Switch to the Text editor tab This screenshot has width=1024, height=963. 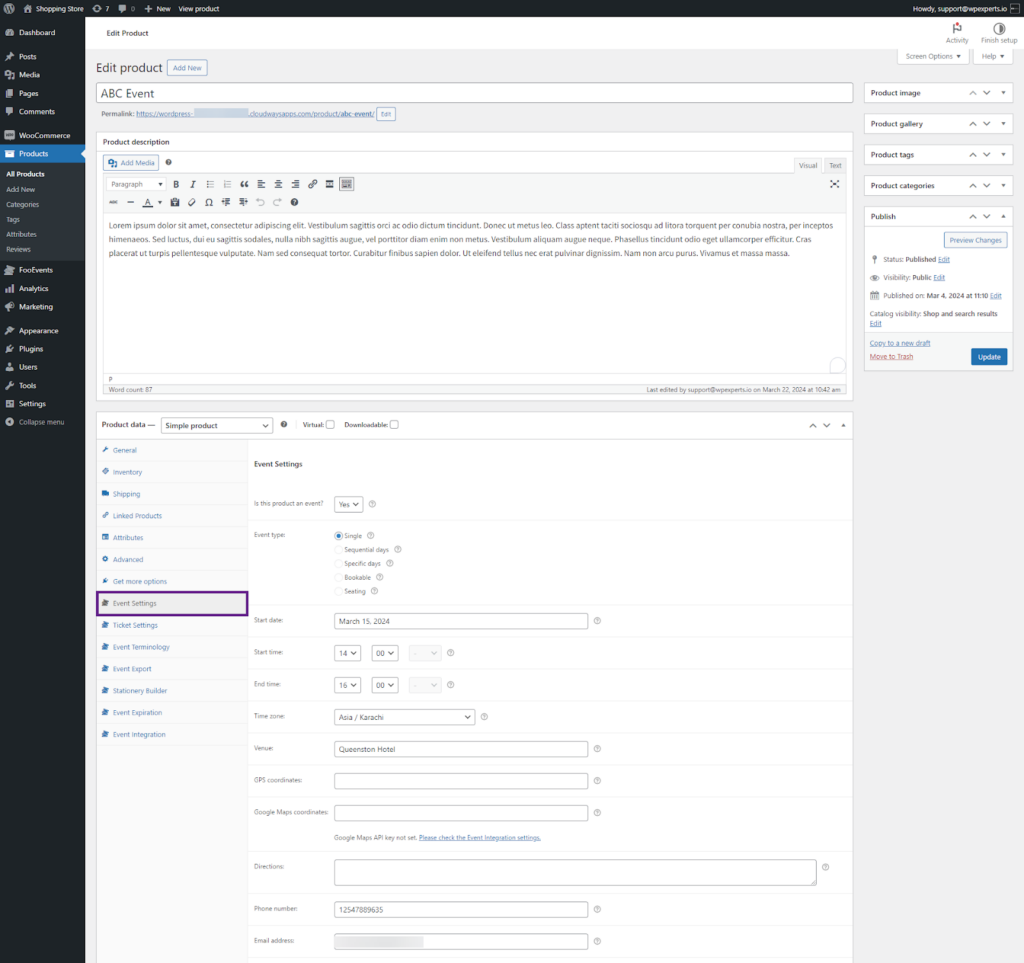pos(835,165)
